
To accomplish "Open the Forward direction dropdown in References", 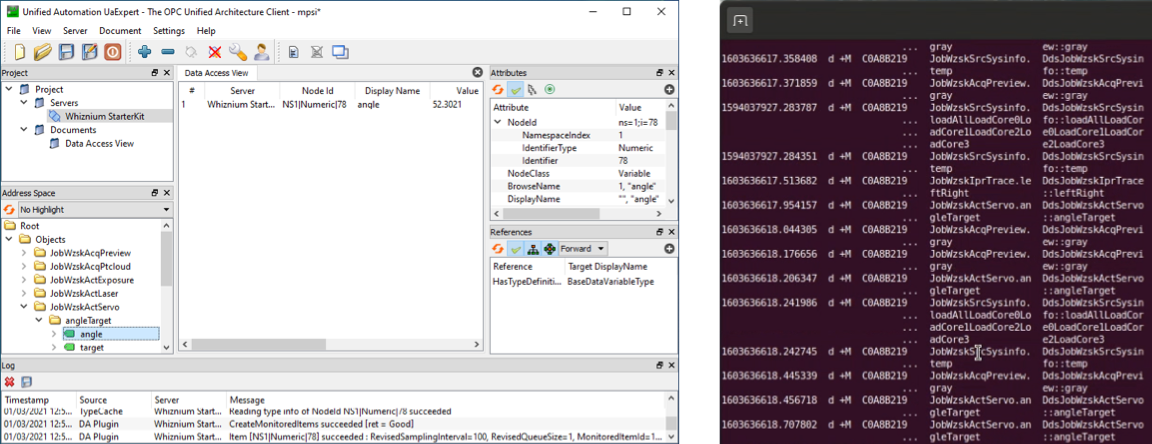I will pyautogui.click(x=583, y=248).
